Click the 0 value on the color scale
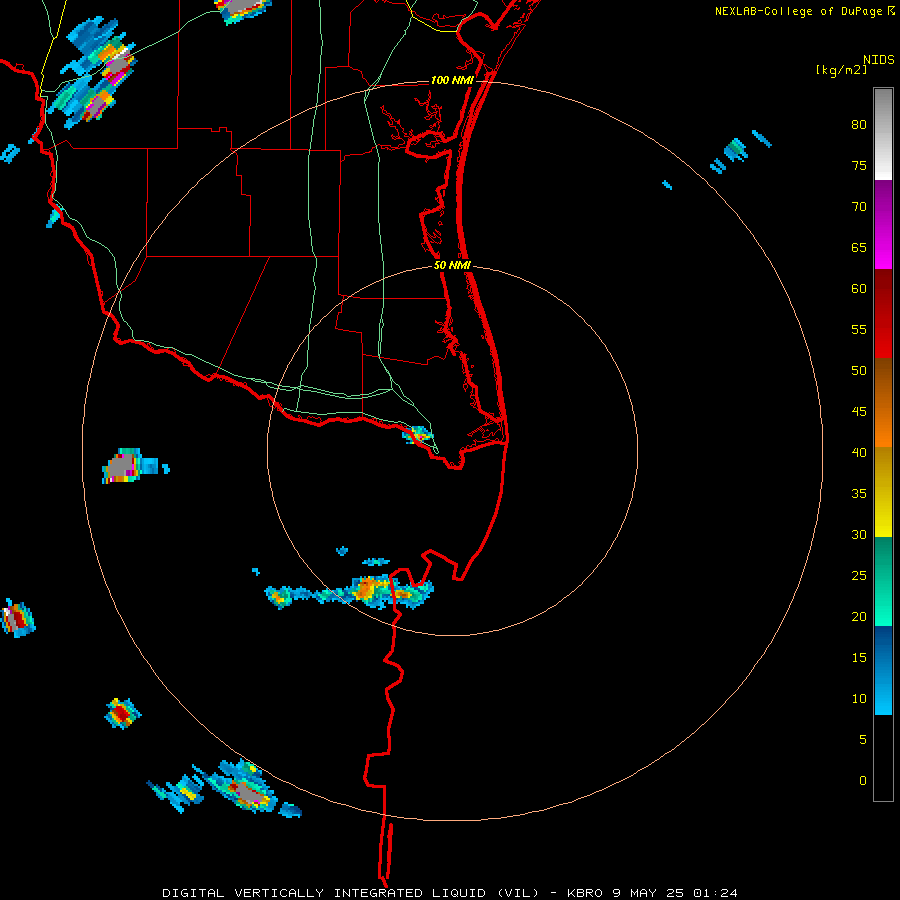This screenshot has width=900, height=900. tap(863, 781)
